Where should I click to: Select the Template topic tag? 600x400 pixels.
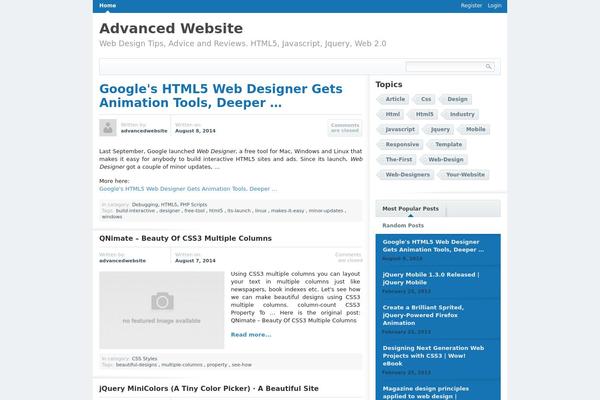coord(447,144)
